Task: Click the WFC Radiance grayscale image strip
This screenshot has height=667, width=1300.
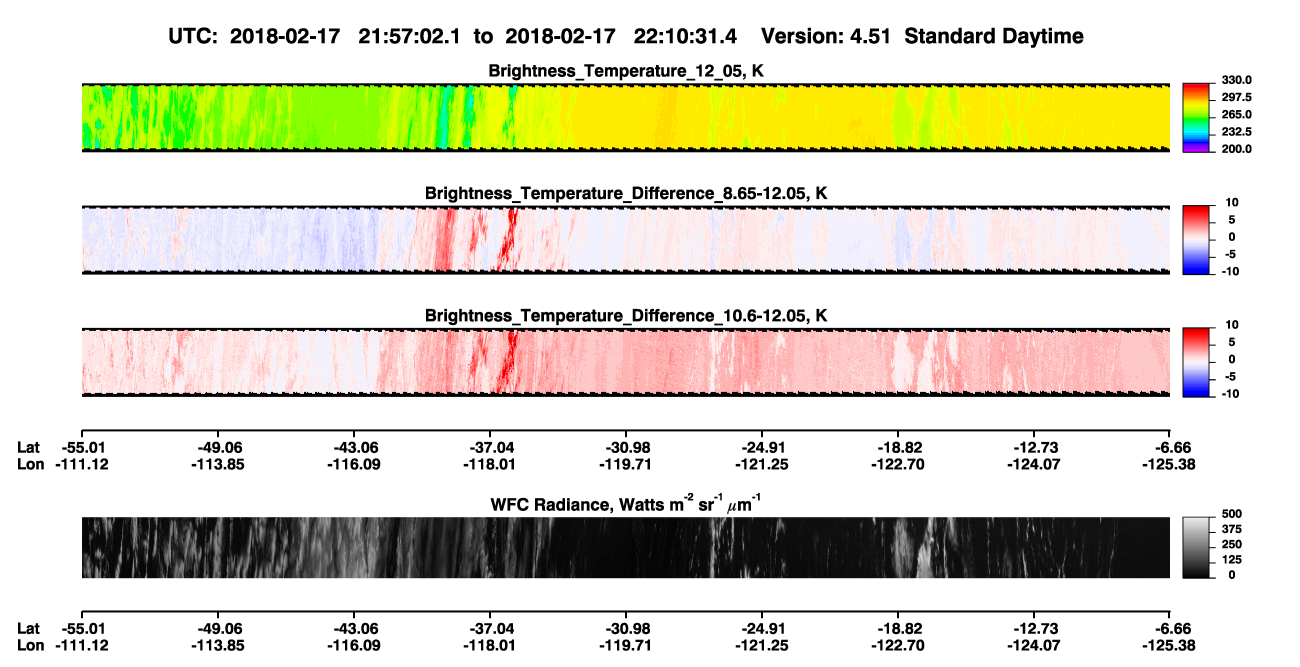Action: 625,548
